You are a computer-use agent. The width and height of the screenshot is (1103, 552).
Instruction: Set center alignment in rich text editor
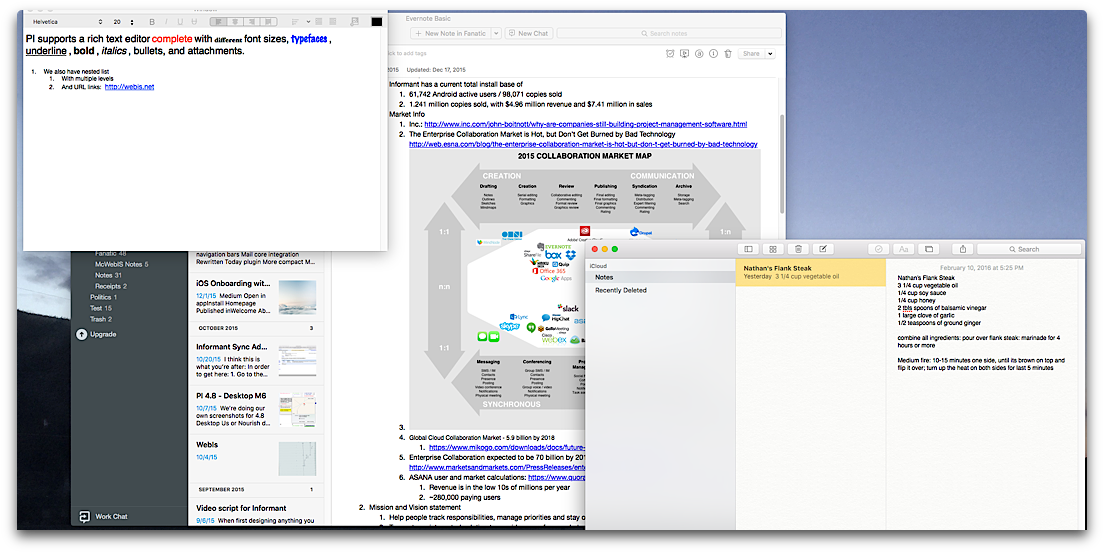tap(235, 22)
